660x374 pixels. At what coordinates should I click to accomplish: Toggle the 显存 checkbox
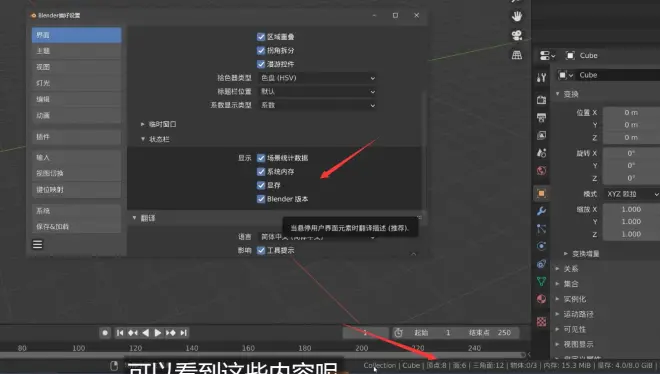tap(261, 185)
